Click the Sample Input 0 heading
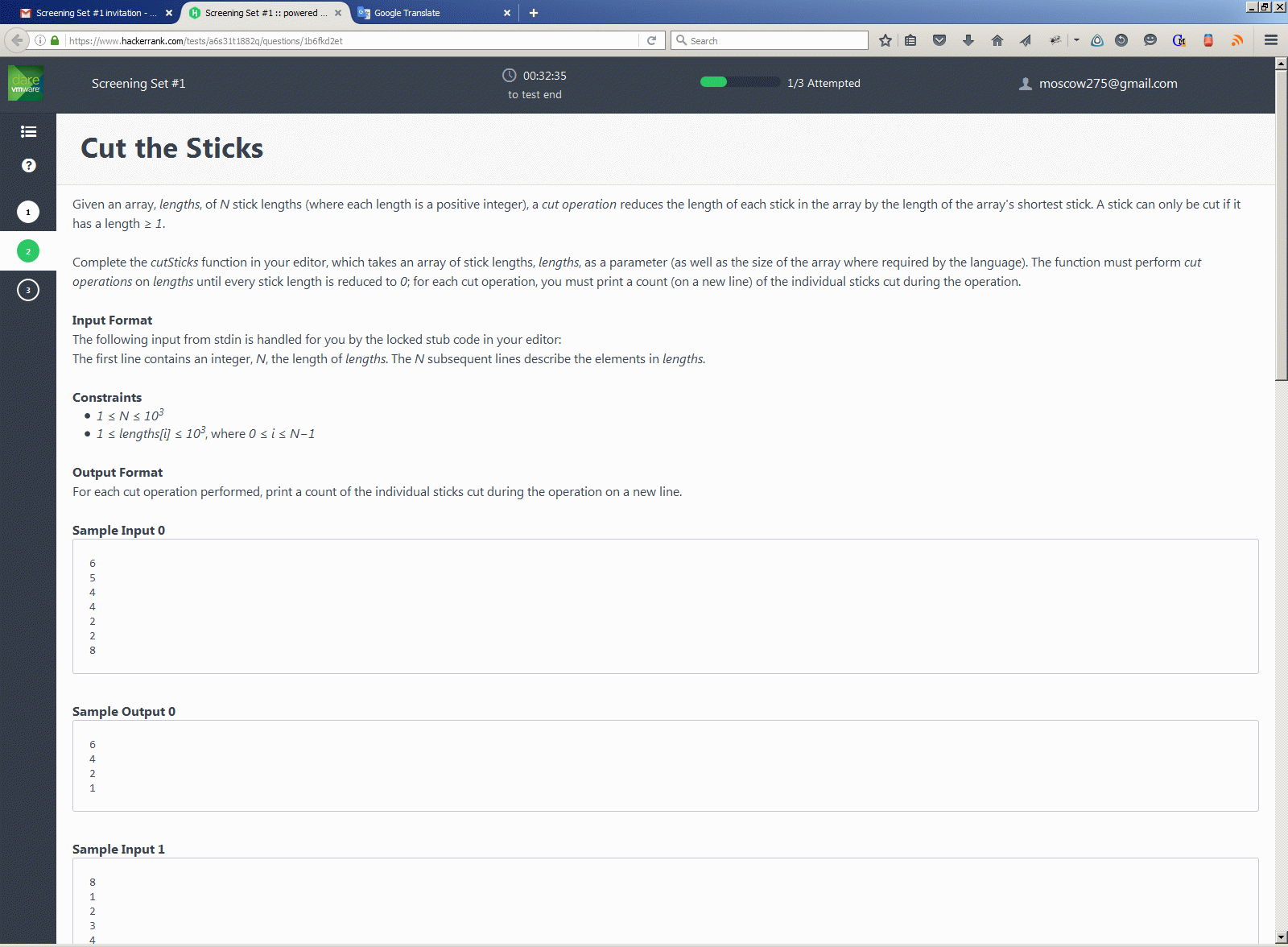1288x947 pixels. [118, 531]
